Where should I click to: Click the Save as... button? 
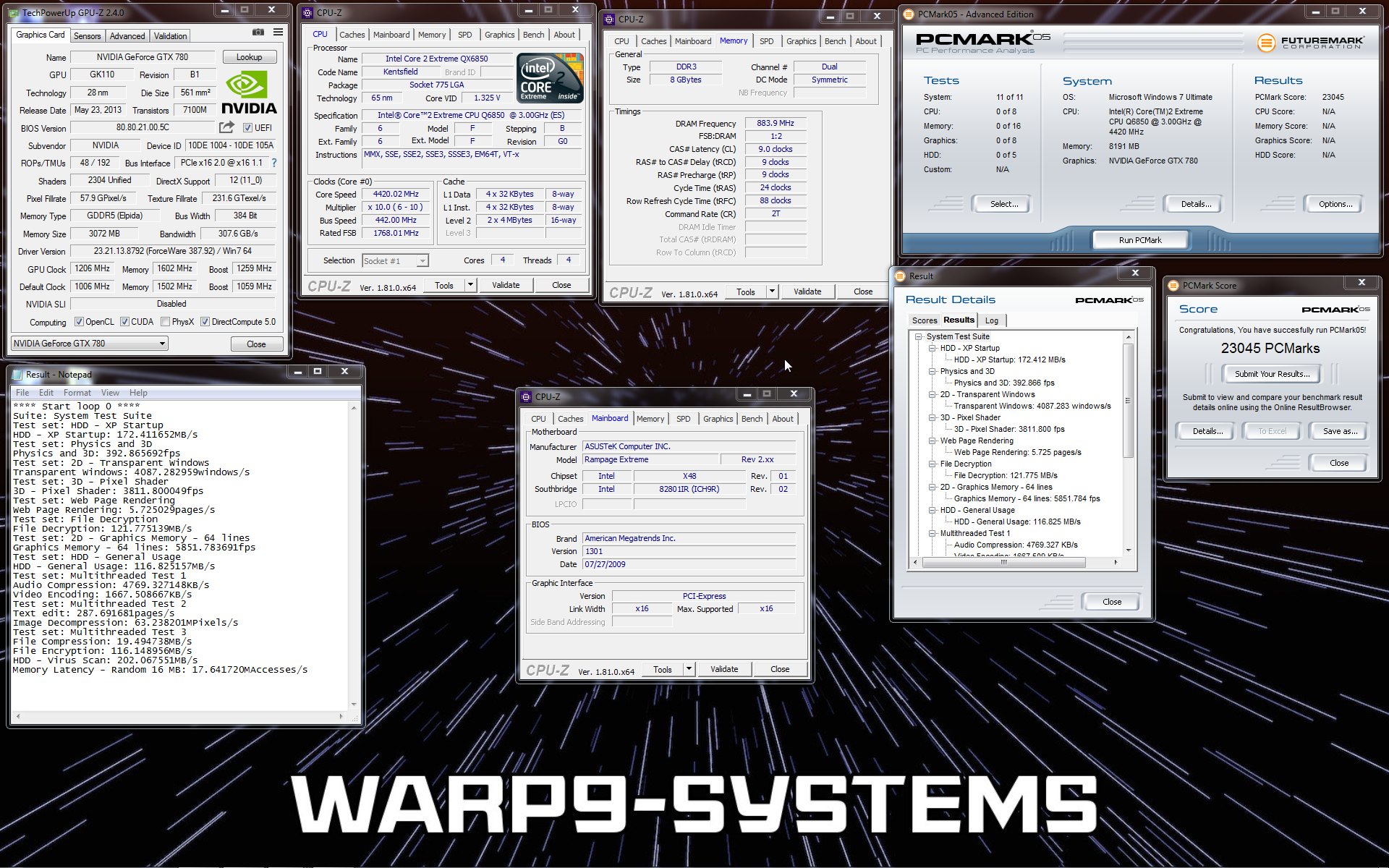tap(1340, 431)
